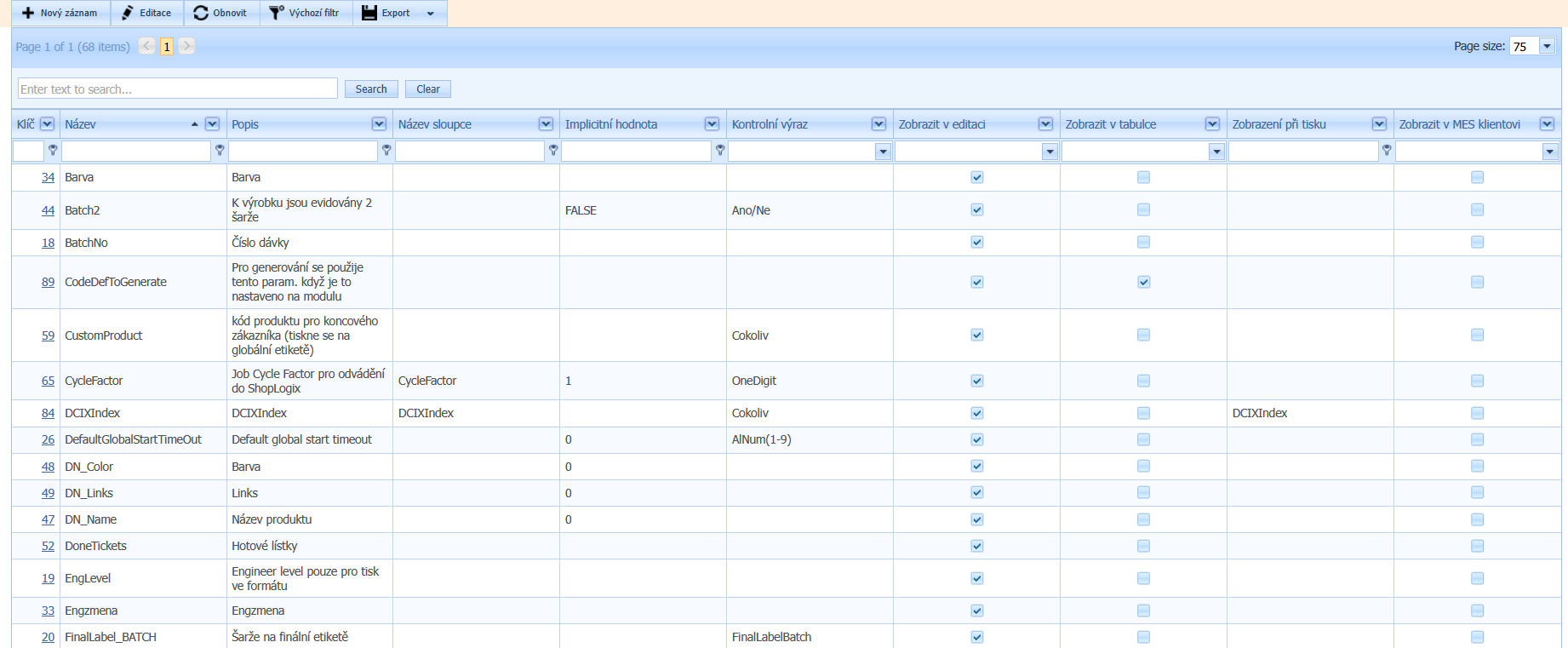
Task: Enable Zobrazit v MES klientovi for Batch2
Action: (1477, 209)
